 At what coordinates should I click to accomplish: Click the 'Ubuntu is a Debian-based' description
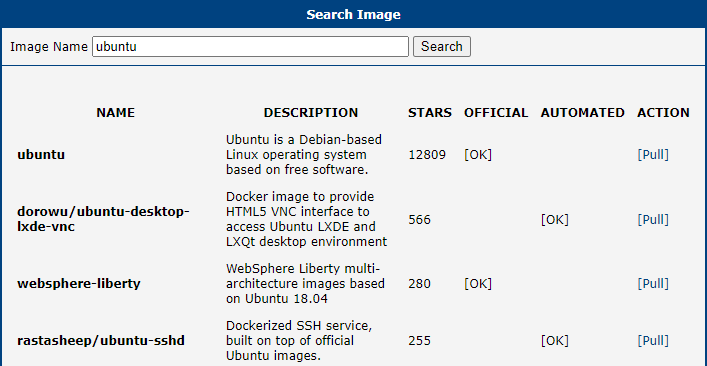pyautogui.click(x=304, y=155)
